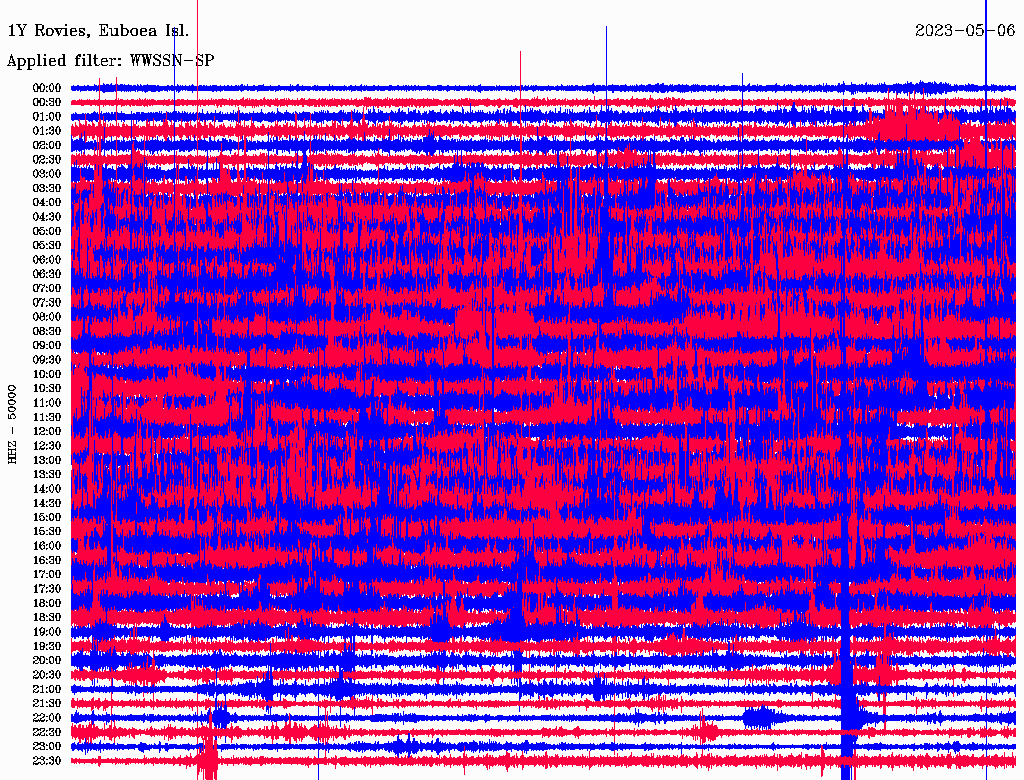Select the 22:30 time label
This screenshot has width=1024, height=780.
[47, 732]
